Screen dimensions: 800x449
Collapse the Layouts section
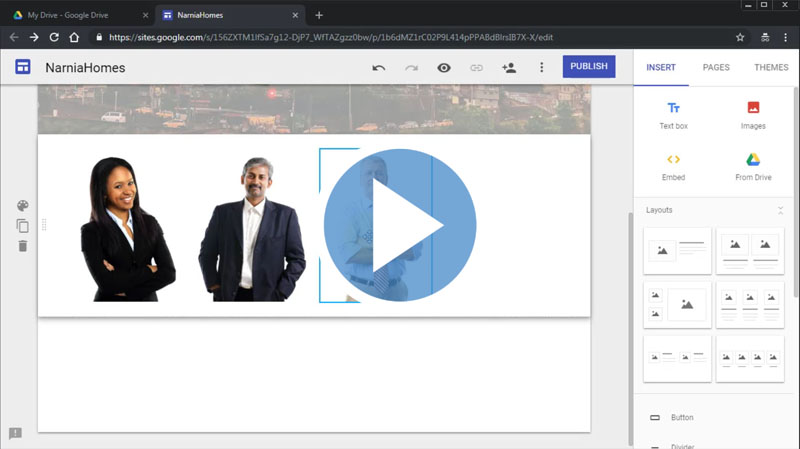780,210
